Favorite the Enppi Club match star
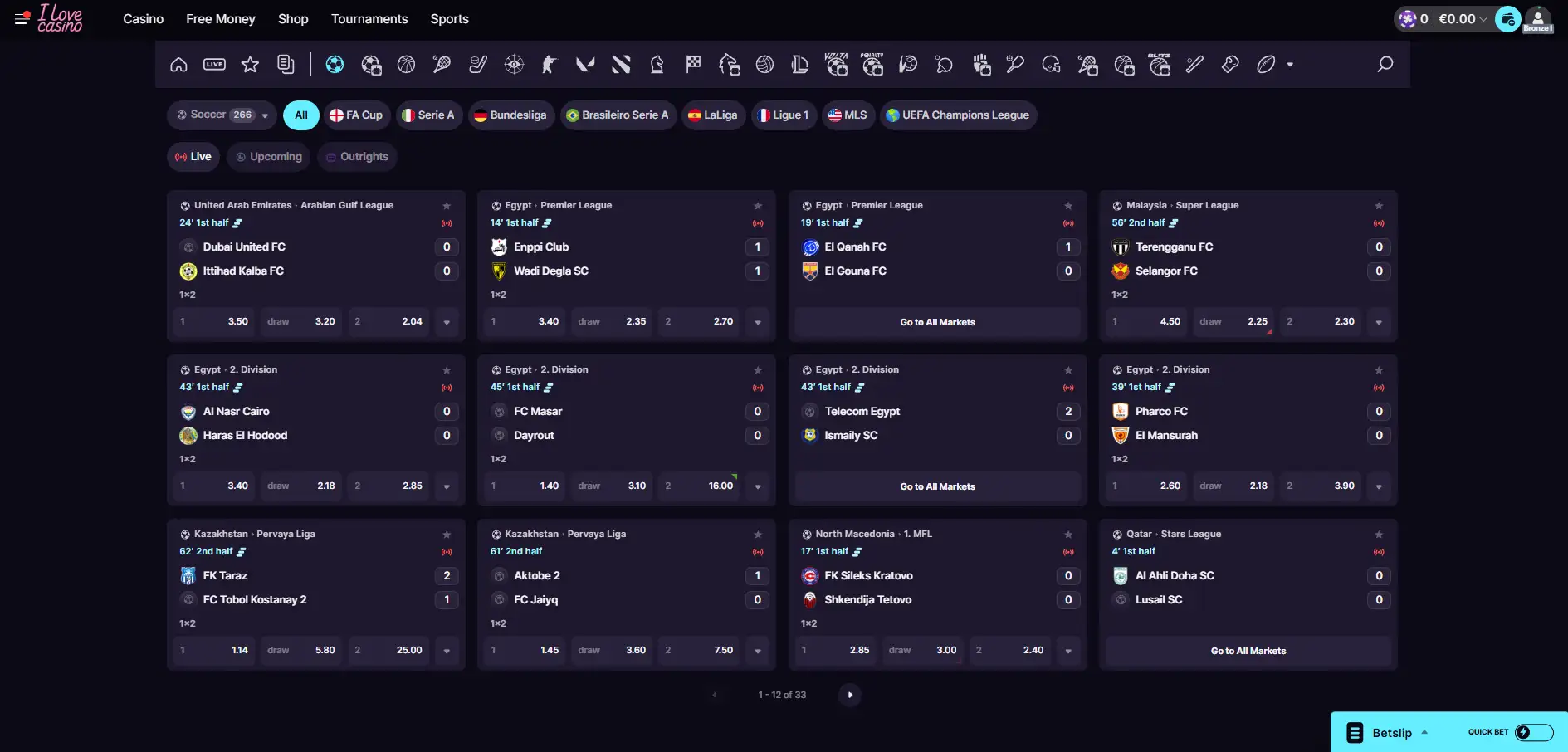This screenshot has height=752, width=1568. pos(758,206)
